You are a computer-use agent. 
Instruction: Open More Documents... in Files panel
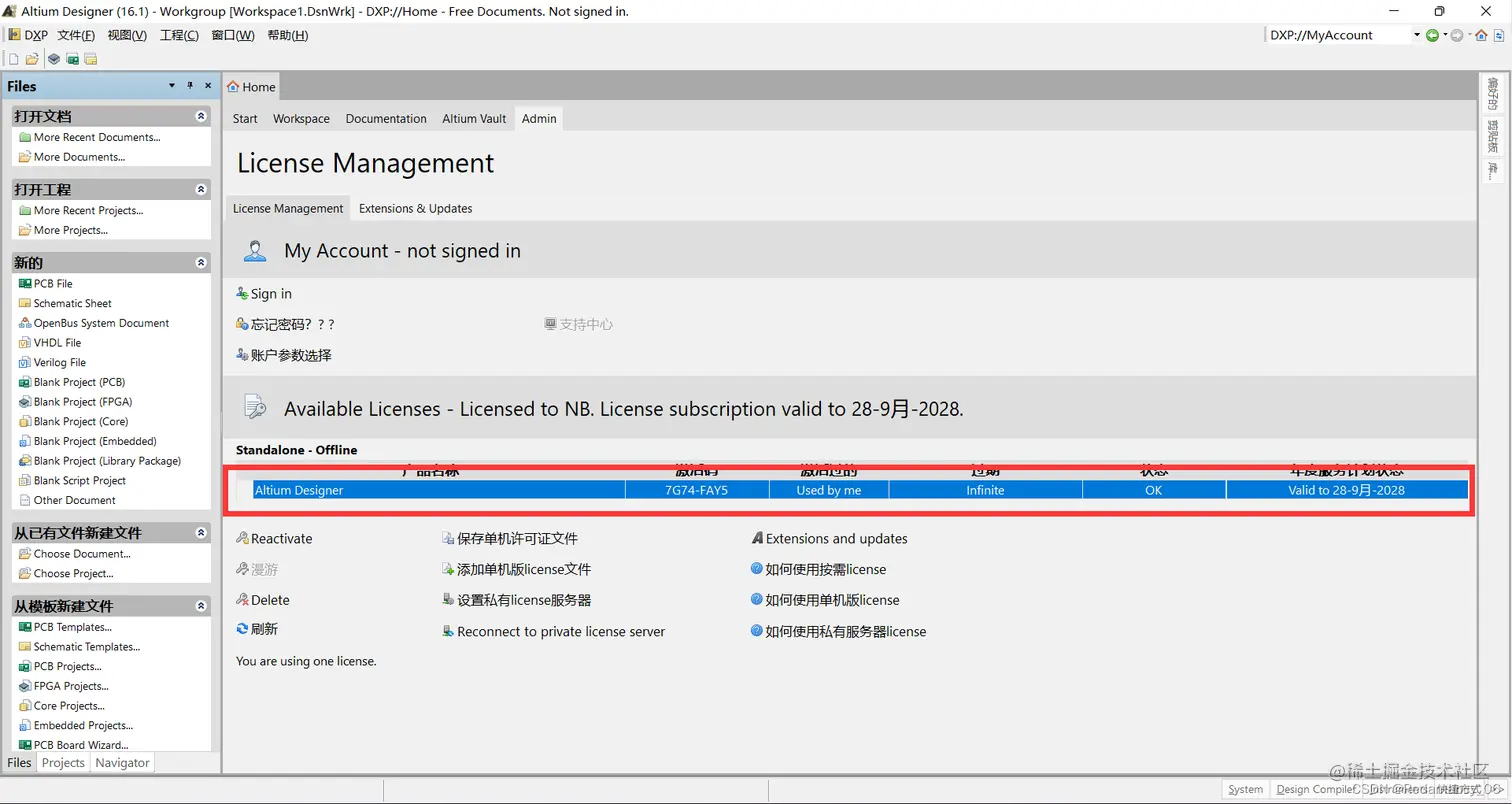pyautogui.click(x=72, y=157)
